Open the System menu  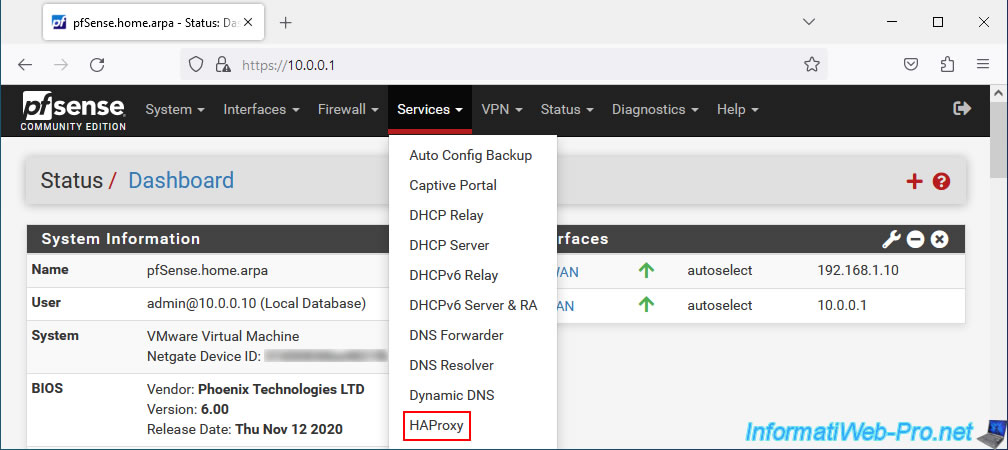pyautogui.click(x=175, y=110)
